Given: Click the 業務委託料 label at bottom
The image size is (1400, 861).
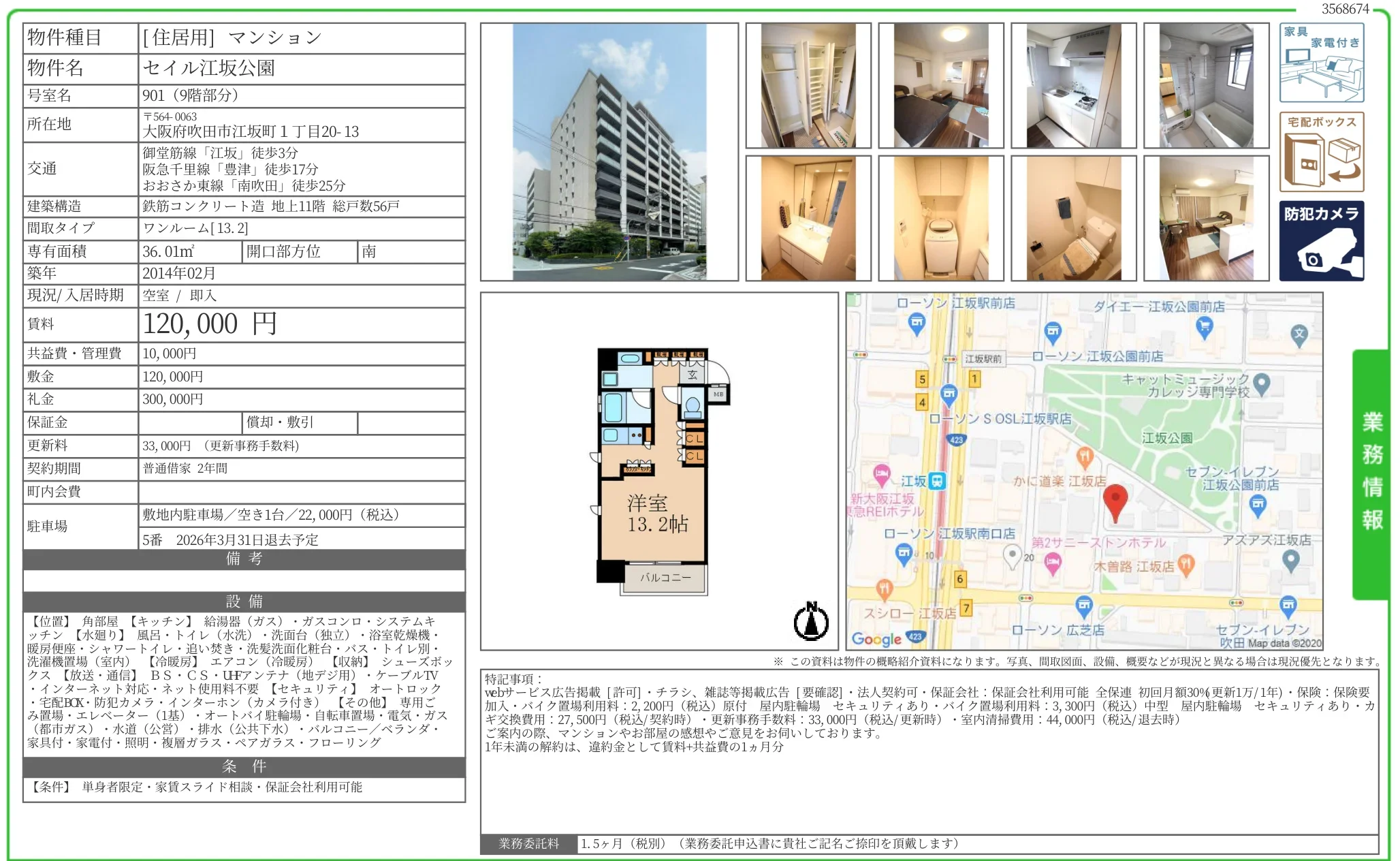Looking at the screenshot, I should point(528,843).
